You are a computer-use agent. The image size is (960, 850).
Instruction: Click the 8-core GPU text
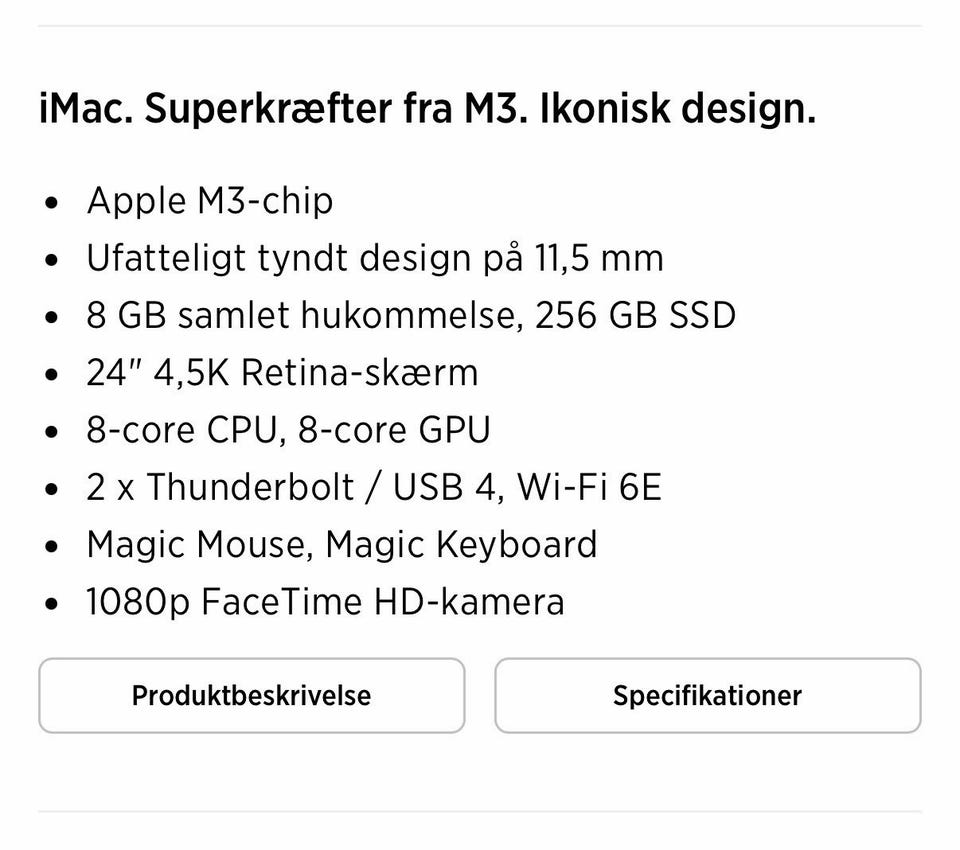pos(394,430)
